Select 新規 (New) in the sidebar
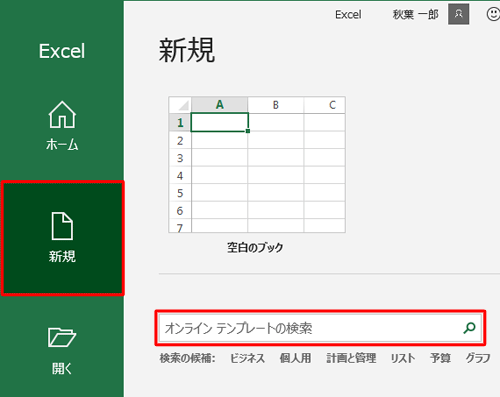The height and width of the screenshot is (397, 500). coord(63,238)
